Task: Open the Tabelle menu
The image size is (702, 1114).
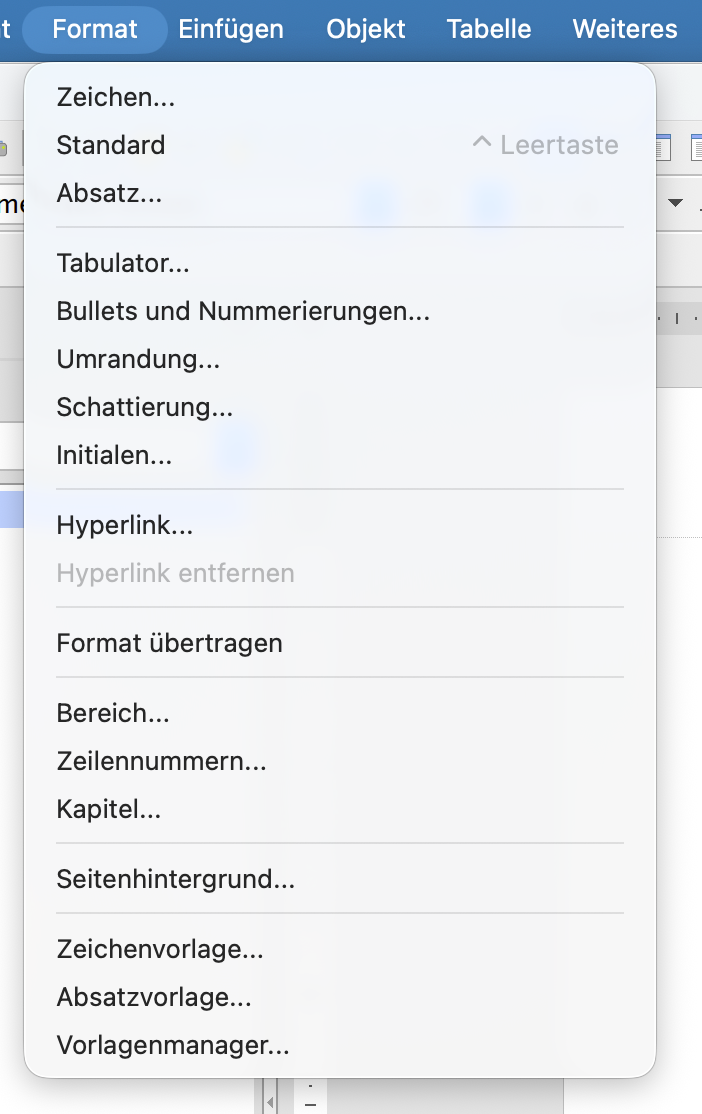Action: [x=488, y=29]
